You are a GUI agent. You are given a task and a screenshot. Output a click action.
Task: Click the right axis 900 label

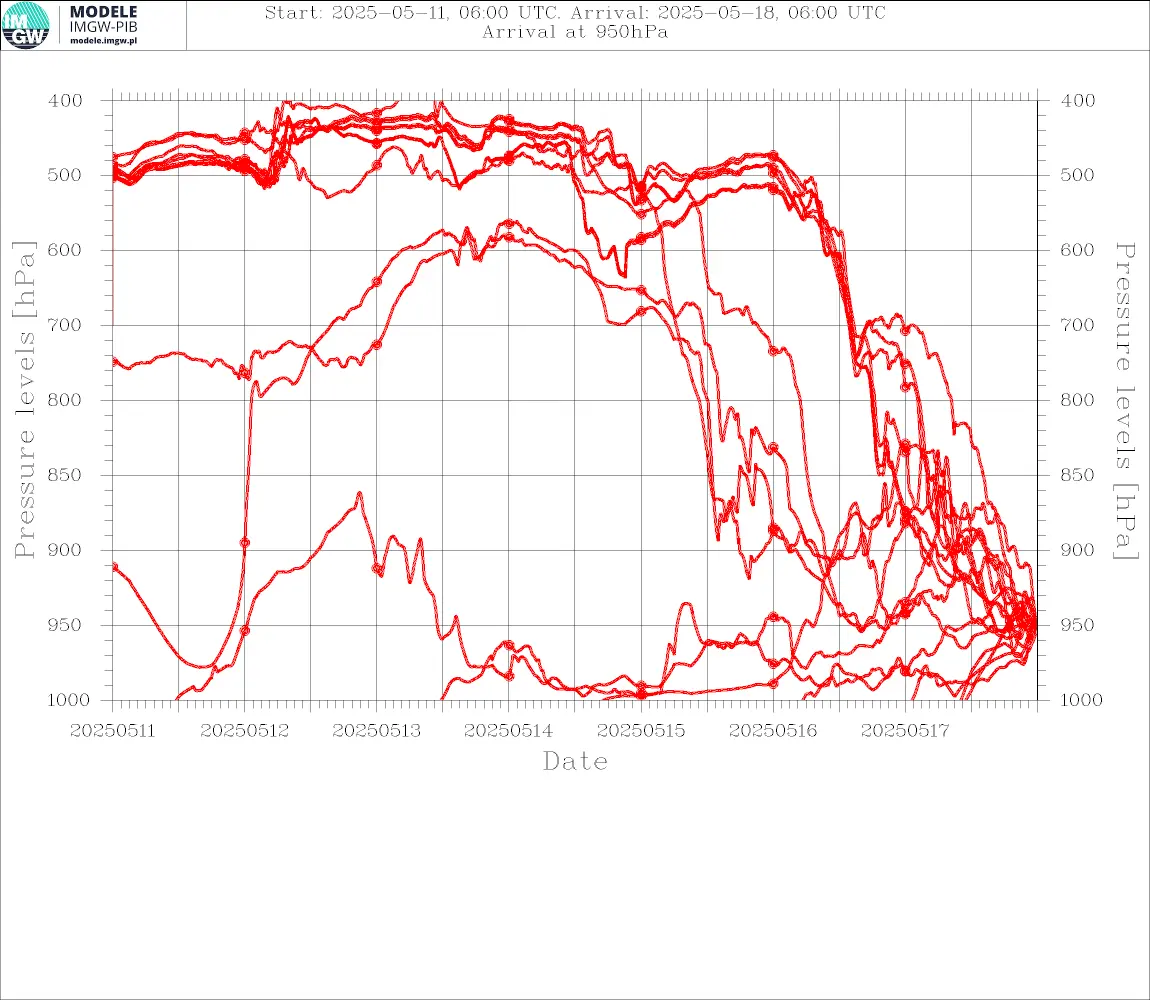1077,550
